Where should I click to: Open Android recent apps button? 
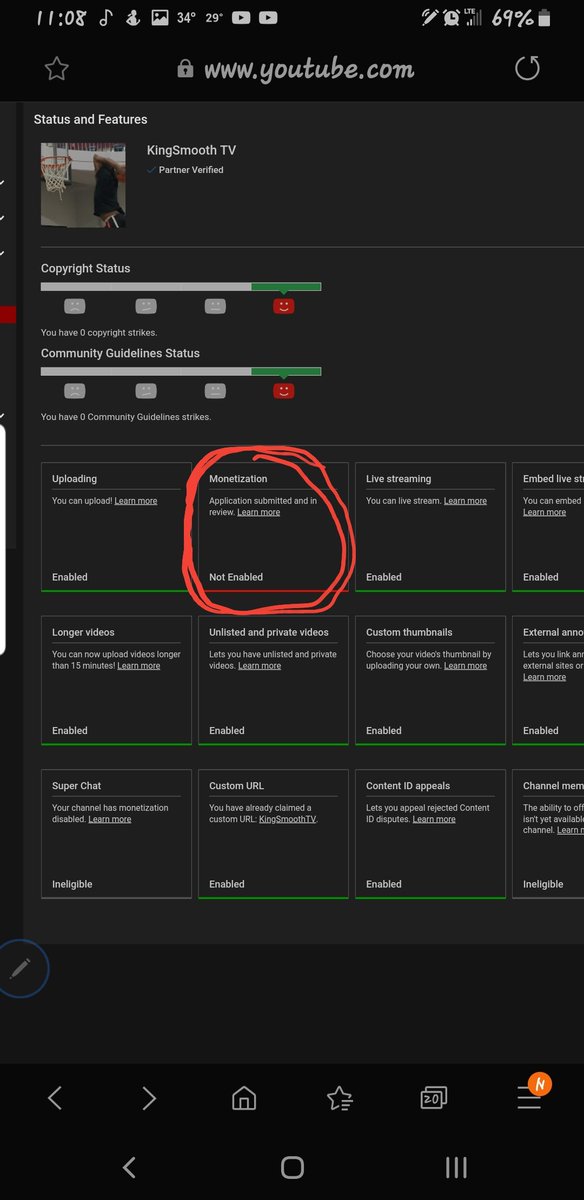click(456, 1167)
